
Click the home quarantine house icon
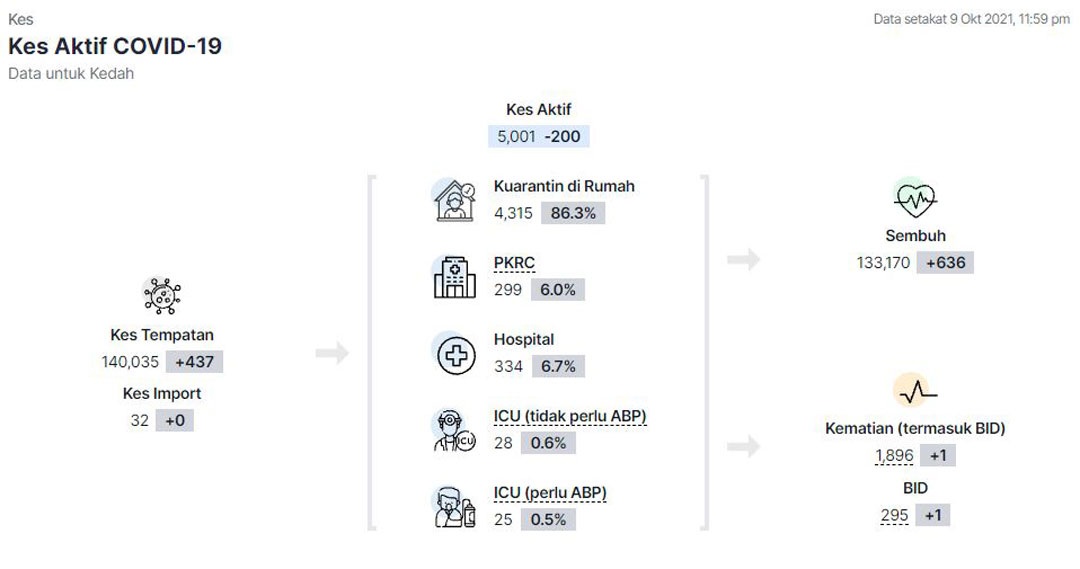click(x=455, y=200)
